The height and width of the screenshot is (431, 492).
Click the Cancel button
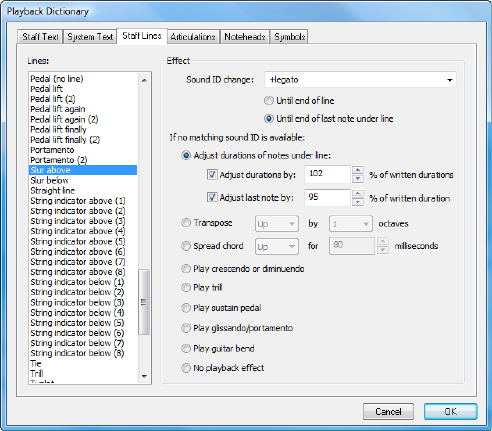388,412
